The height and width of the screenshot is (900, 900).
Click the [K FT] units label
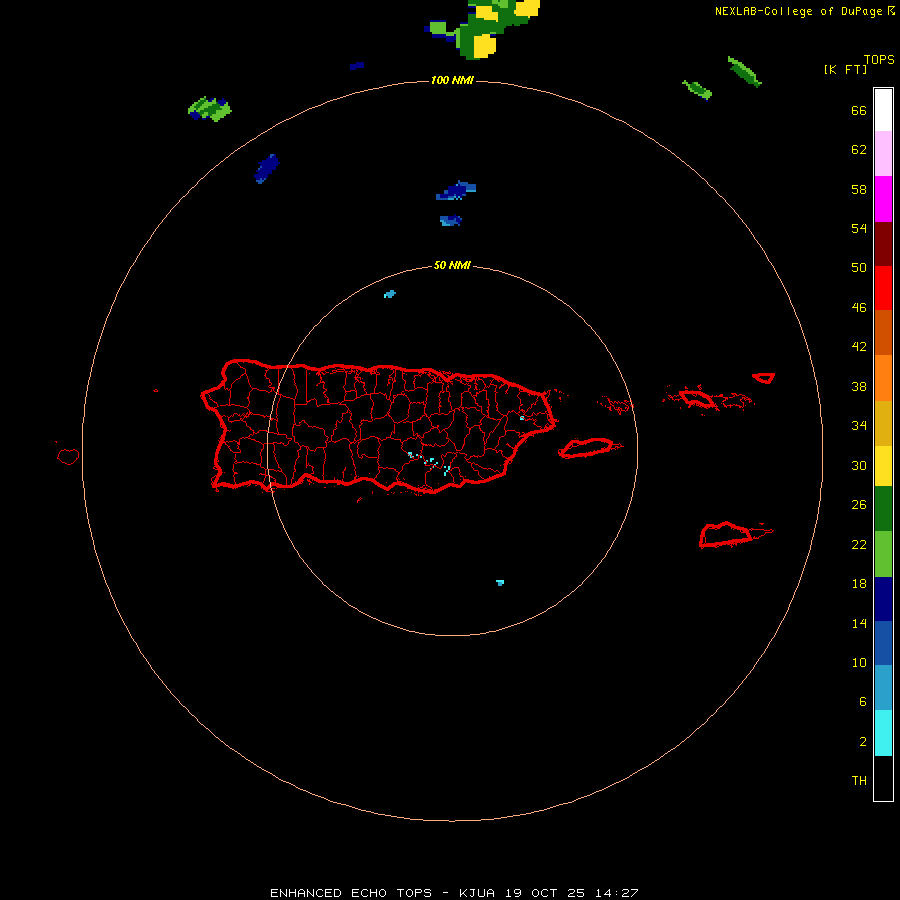(845, 69)
